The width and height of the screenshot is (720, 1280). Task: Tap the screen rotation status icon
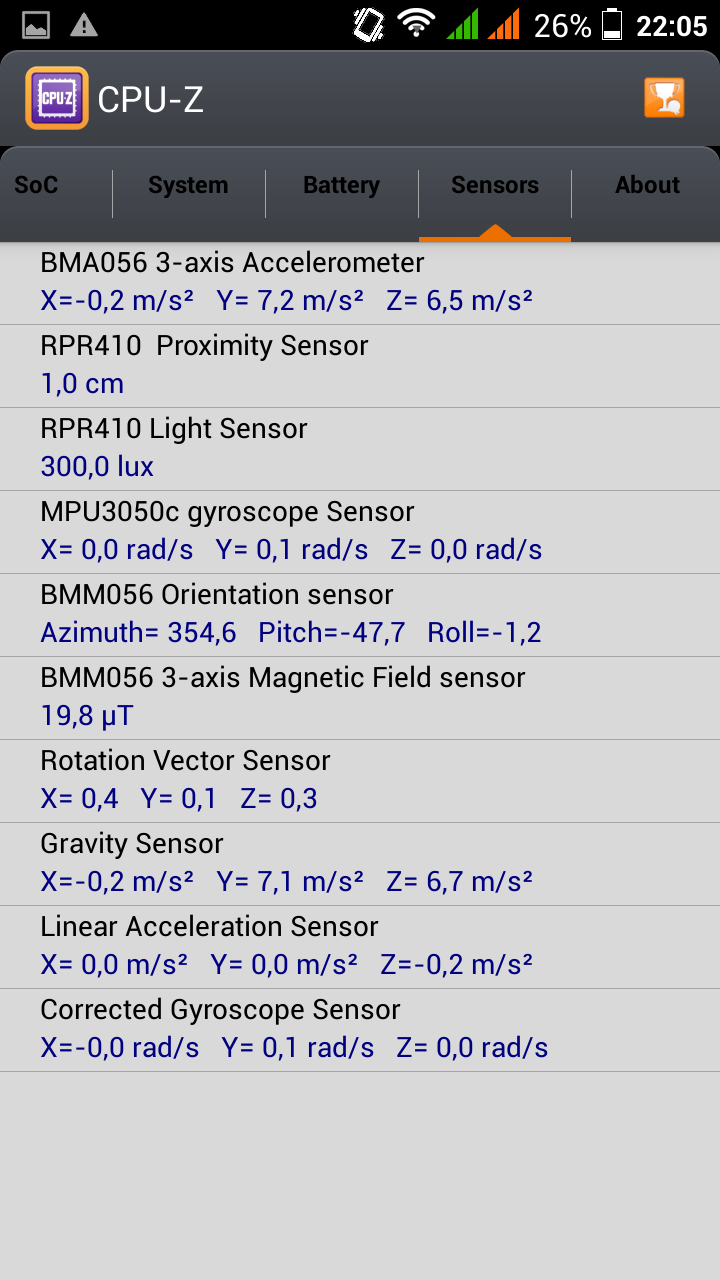tap(369, 25)
